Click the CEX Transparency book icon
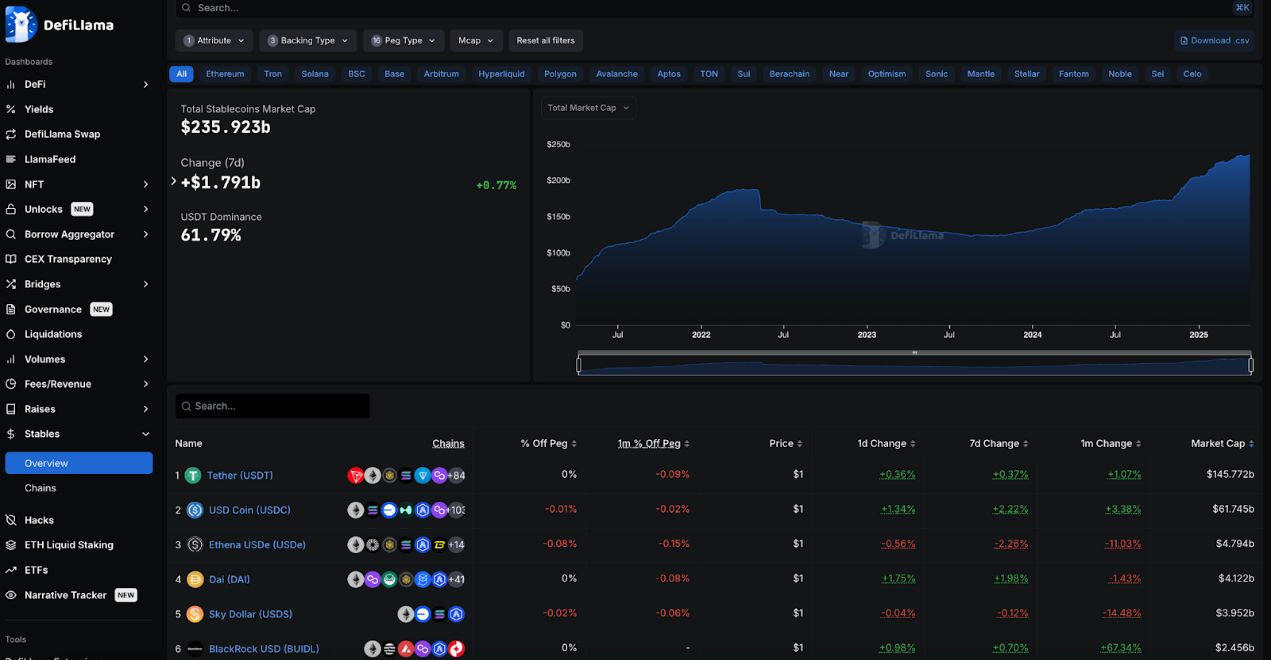1271x660 pixels. pyautogui.click(x=11, y=259)
